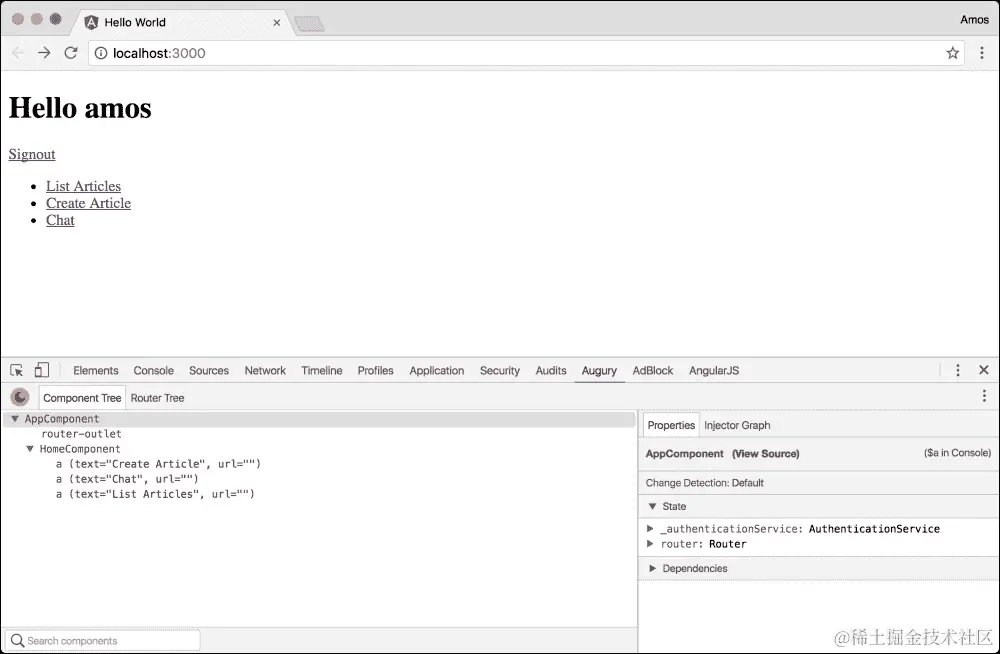Click the Signout link
The height and width of the screenshot is (654, 1000).
point(32,154)
